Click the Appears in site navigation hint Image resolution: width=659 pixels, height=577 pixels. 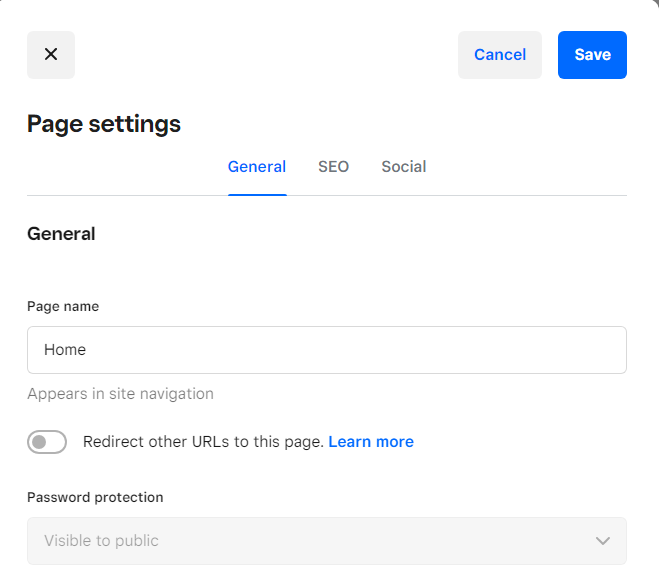(120, 394)
